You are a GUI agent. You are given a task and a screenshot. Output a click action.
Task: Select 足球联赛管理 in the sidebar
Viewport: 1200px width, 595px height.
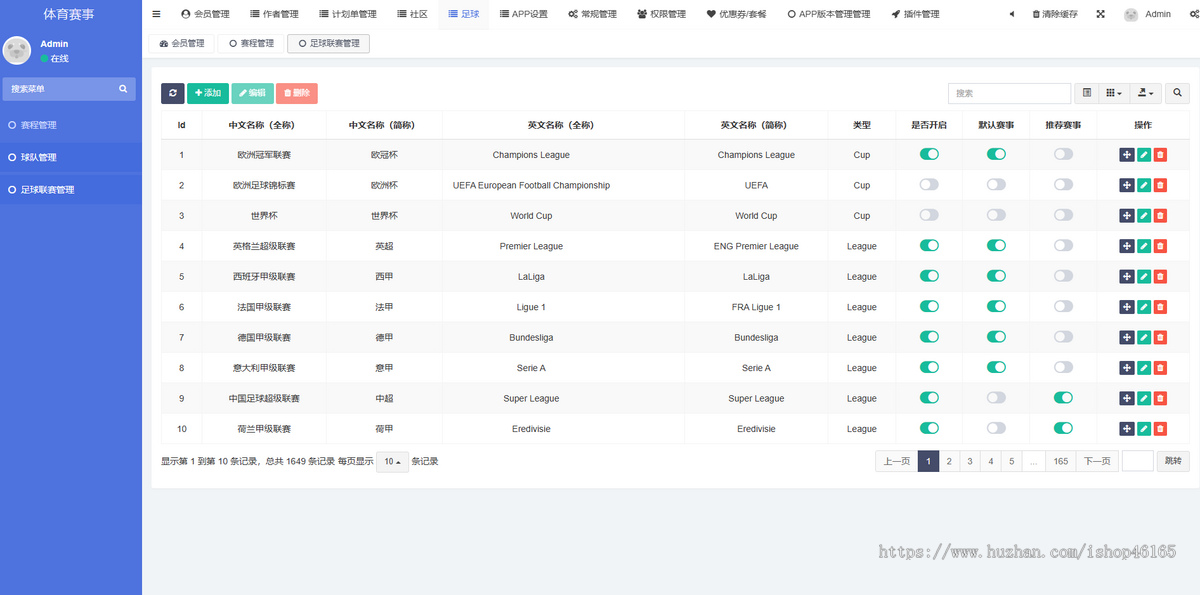click(71, 189)
